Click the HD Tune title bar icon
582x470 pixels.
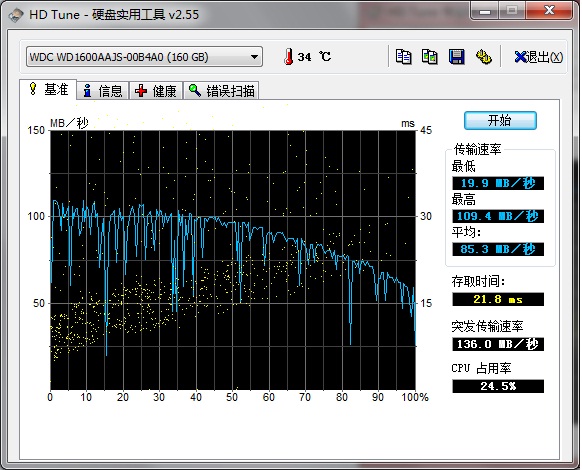point(16,15)
